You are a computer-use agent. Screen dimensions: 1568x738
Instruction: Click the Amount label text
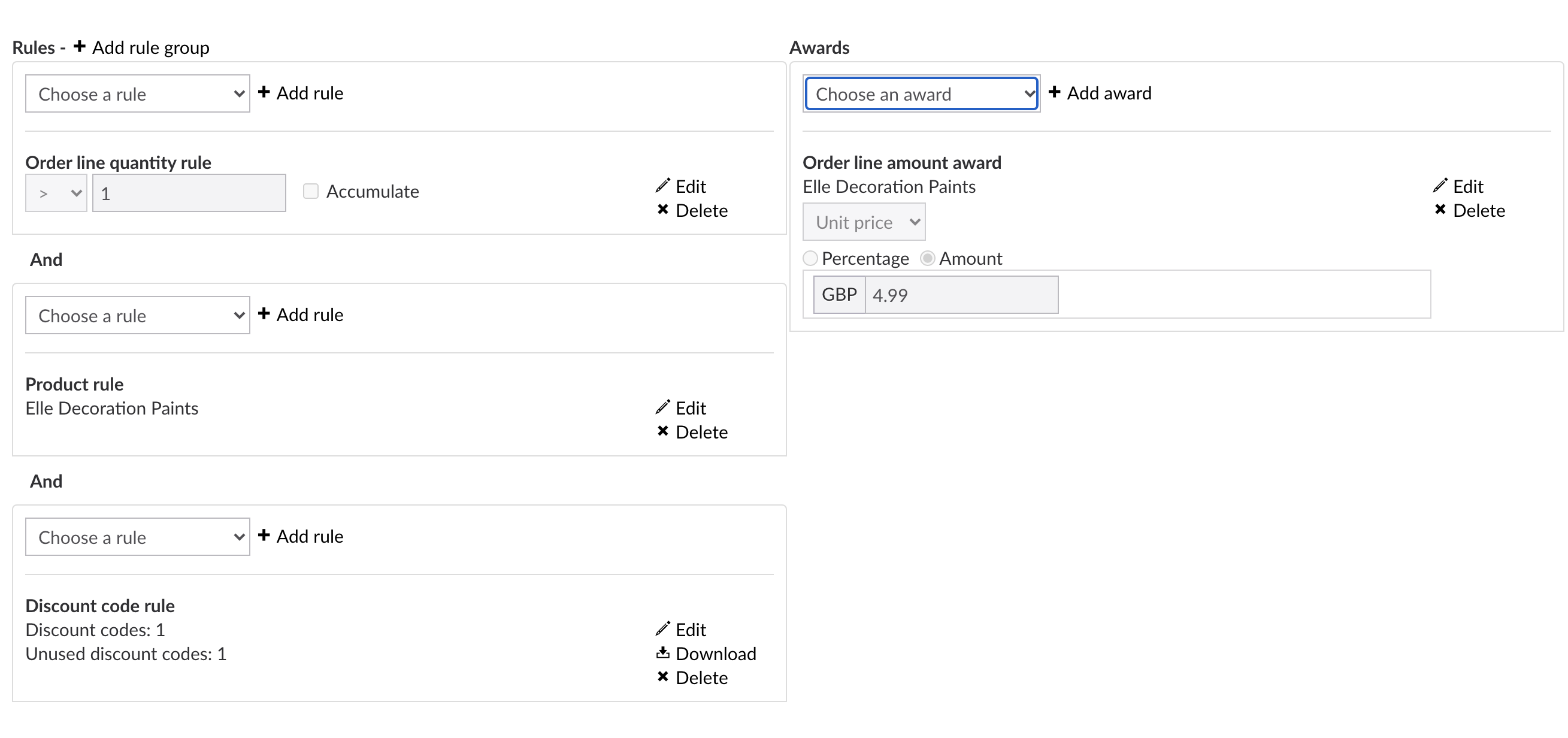click(x=970, y=258)
